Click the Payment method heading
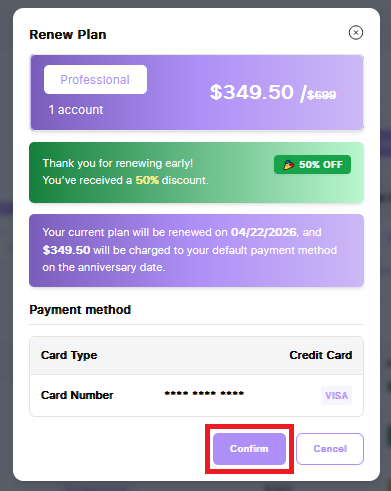 pos(80,310)
